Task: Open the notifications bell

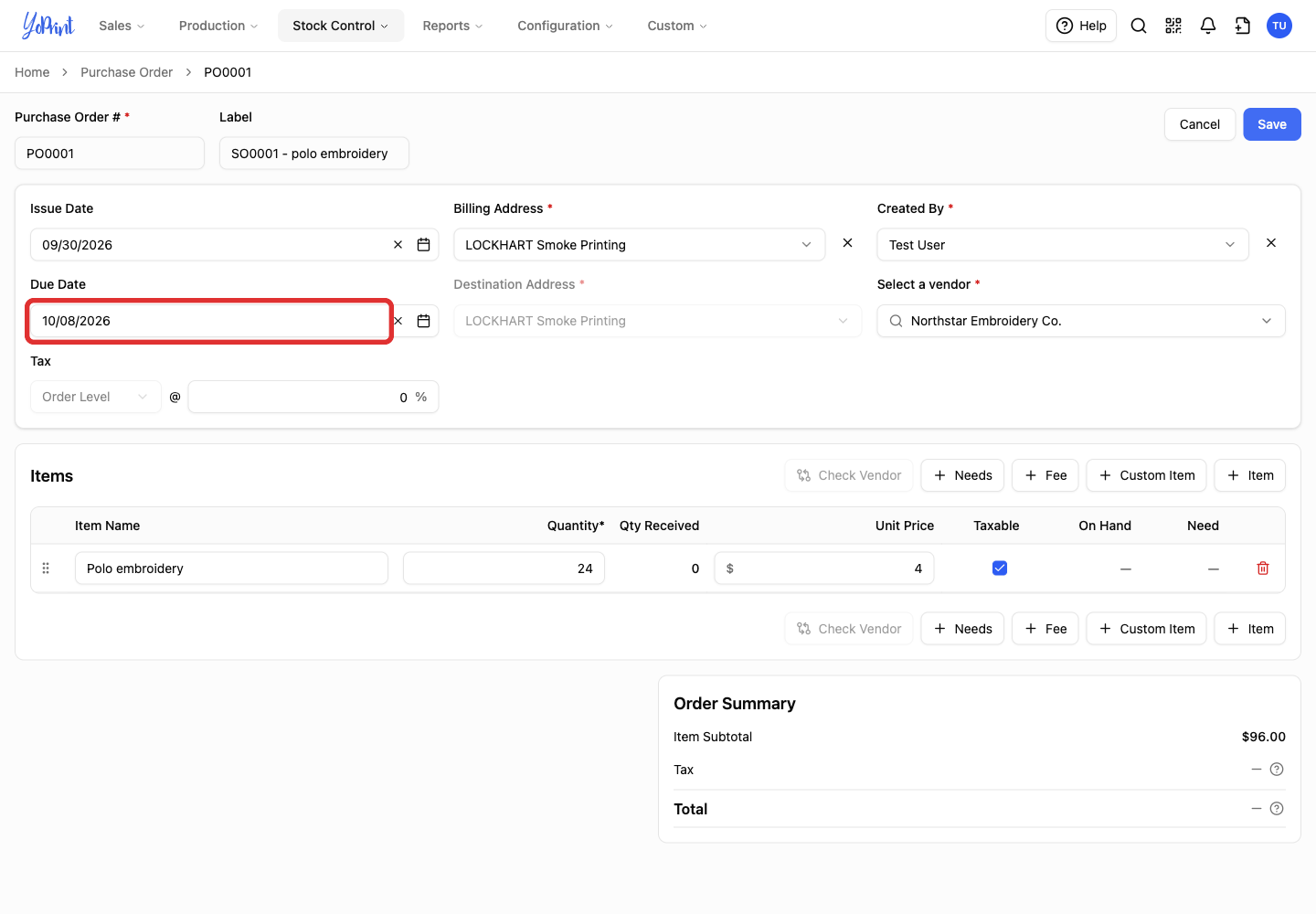Action: 1208,26
